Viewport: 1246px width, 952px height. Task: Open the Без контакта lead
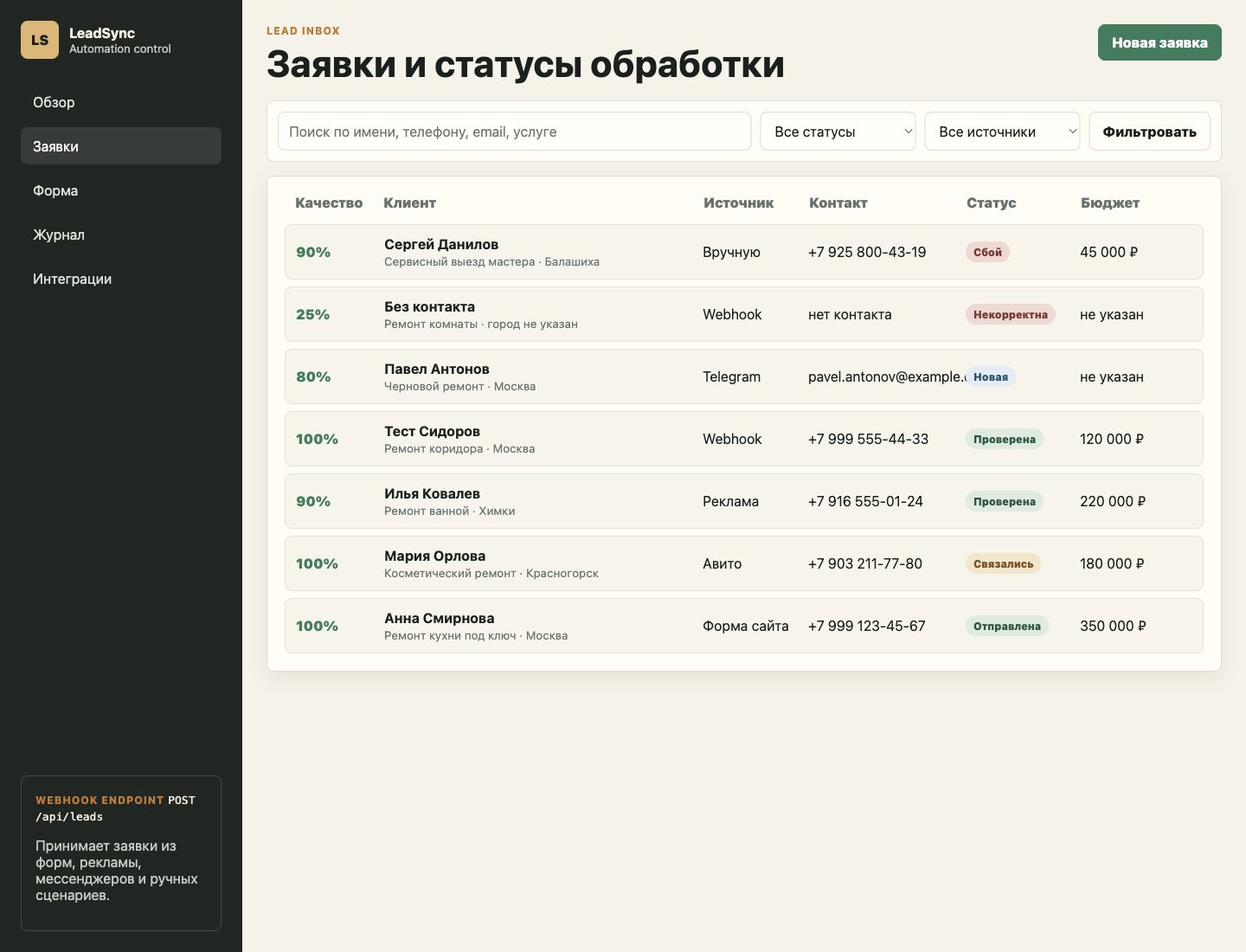click(x=744, y=314)
